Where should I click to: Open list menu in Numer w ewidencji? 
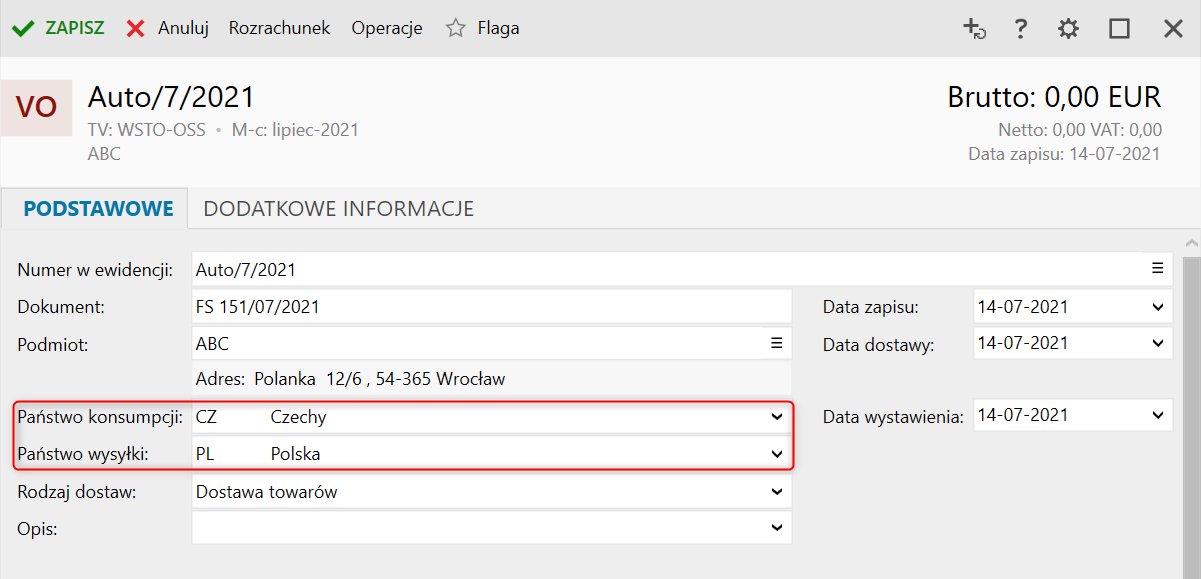pyautogui.click(x=1157, y=268)
